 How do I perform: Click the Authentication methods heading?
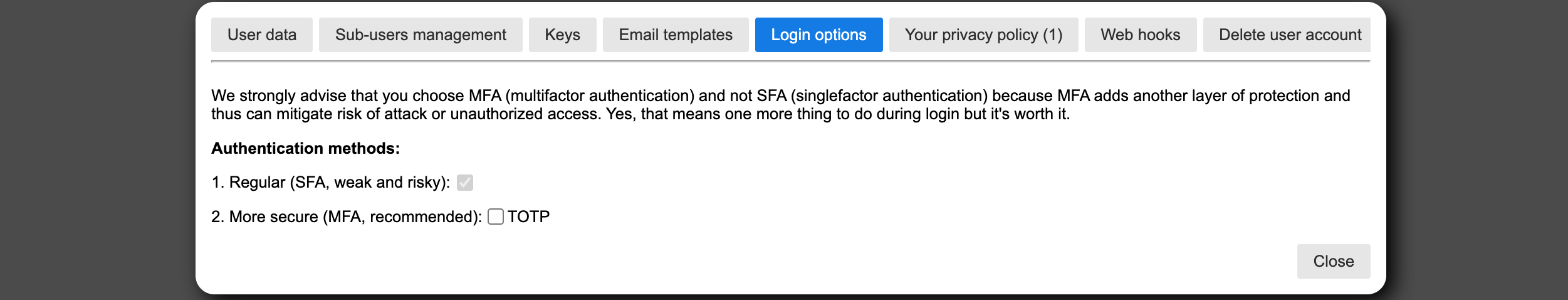tap(305, 148)
